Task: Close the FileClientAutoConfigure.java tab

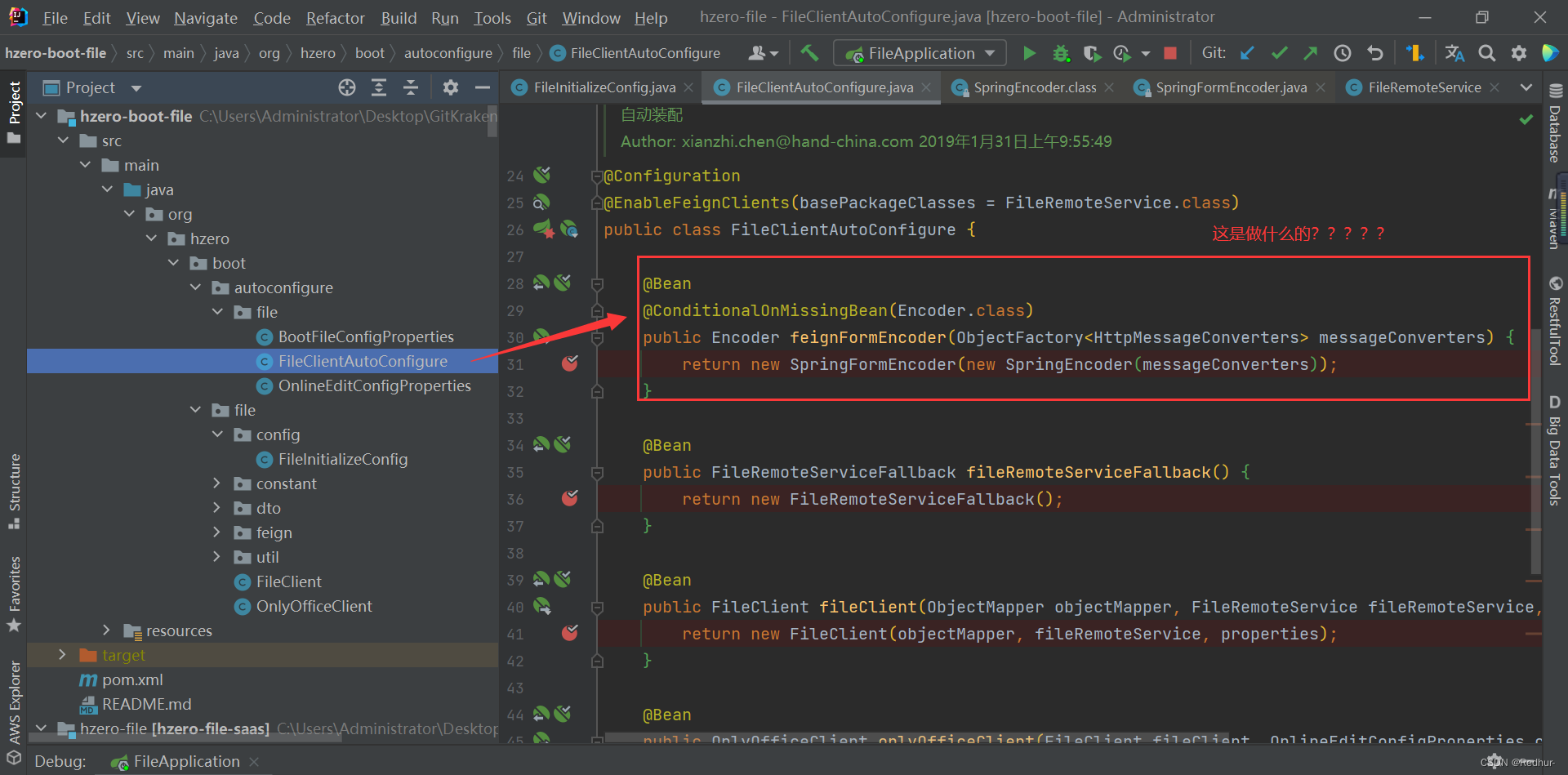Action: (x=926, y=87)
